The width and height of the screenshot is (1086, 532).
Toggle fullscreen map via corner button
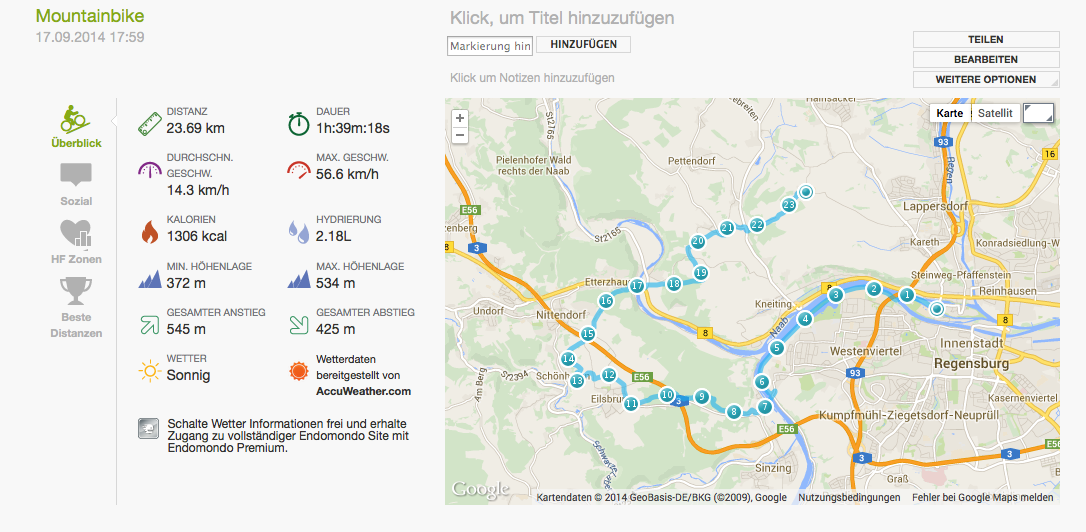click(x=1038, y=113)
